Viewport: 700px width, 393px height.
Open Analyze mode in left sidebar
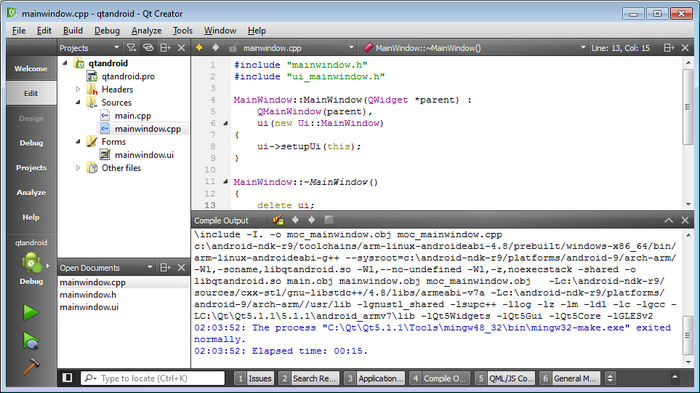[x=31, y=192]
